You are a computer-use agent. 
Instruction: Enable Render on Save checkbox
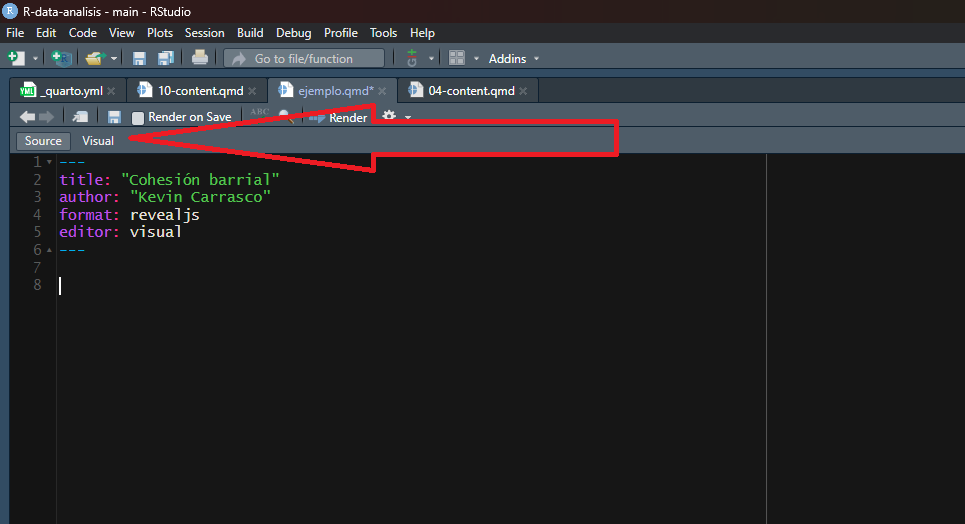coord(138,118)
